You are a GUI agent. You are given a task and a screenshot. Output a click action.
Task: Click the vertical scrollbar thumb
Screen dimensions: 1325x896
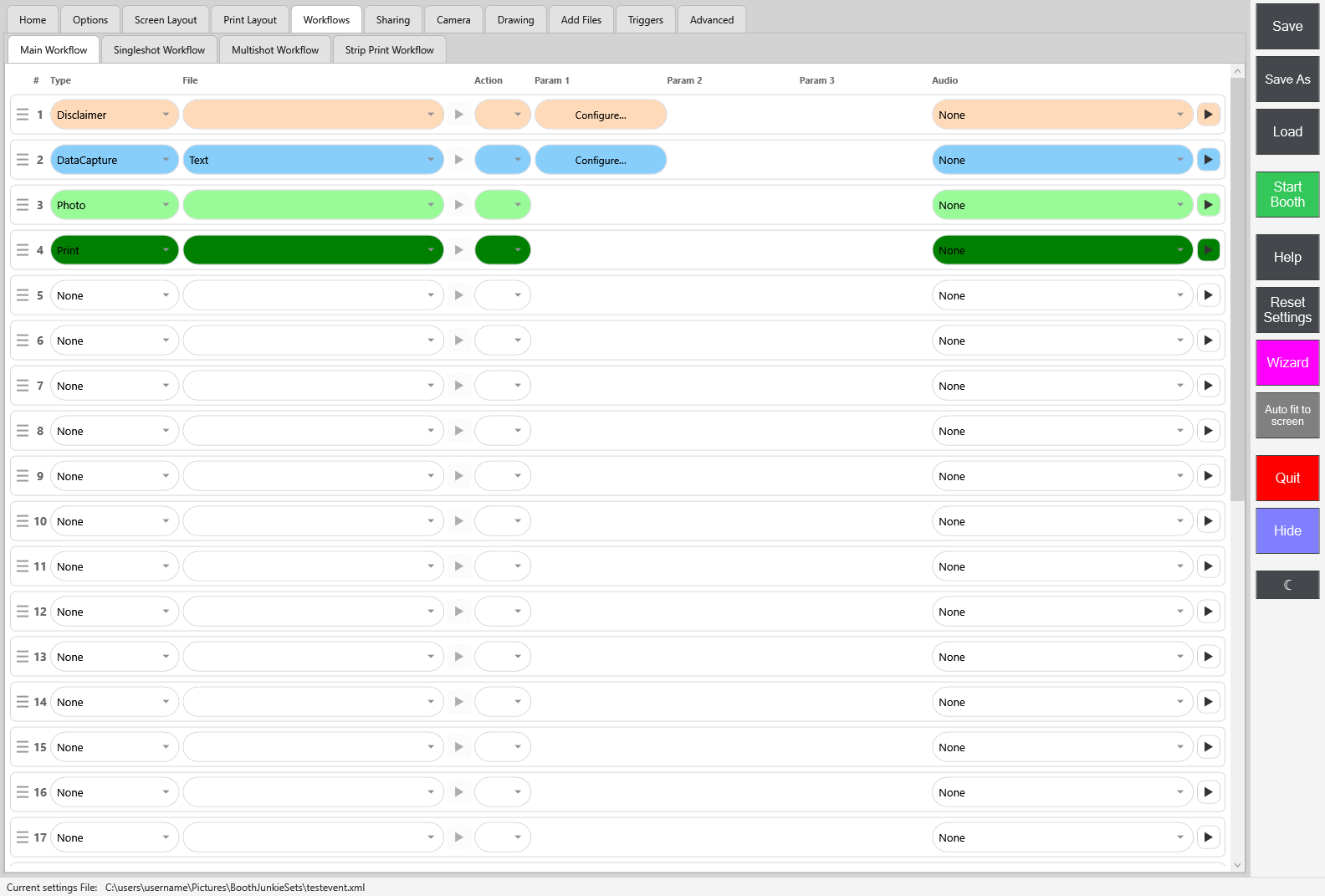point(1237,289)
